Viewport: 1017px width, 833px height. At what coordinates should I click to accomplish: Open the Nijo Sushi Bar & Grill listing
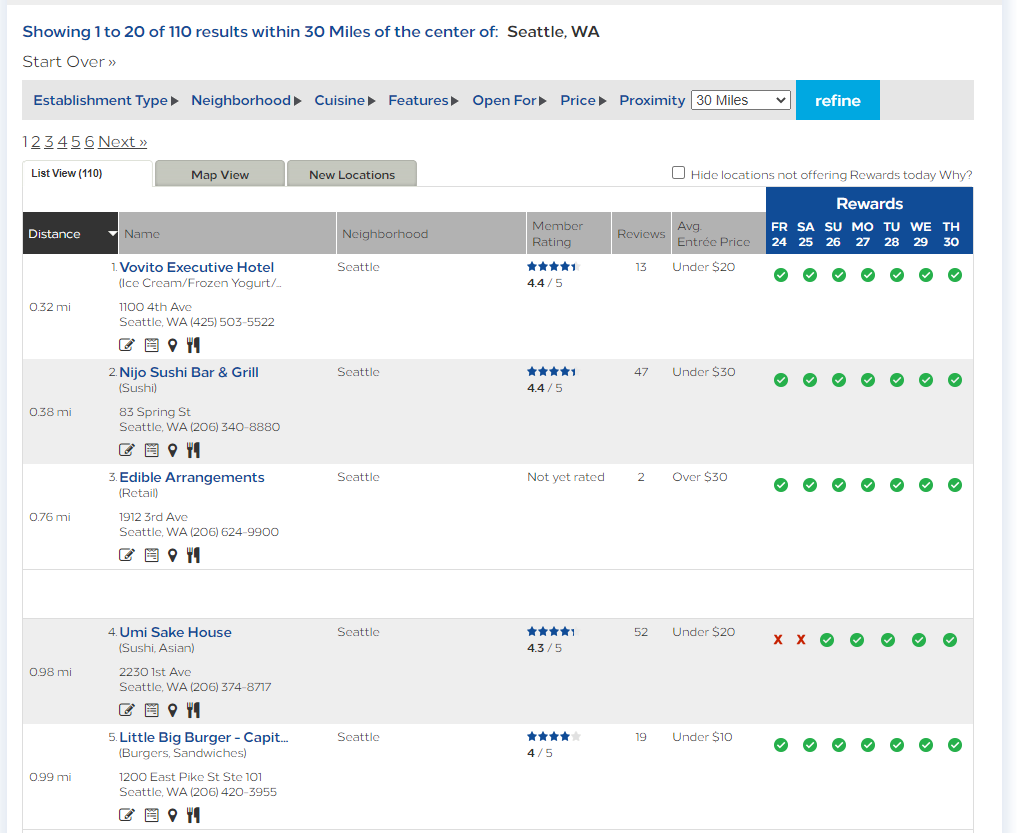(x=189, y=372)
